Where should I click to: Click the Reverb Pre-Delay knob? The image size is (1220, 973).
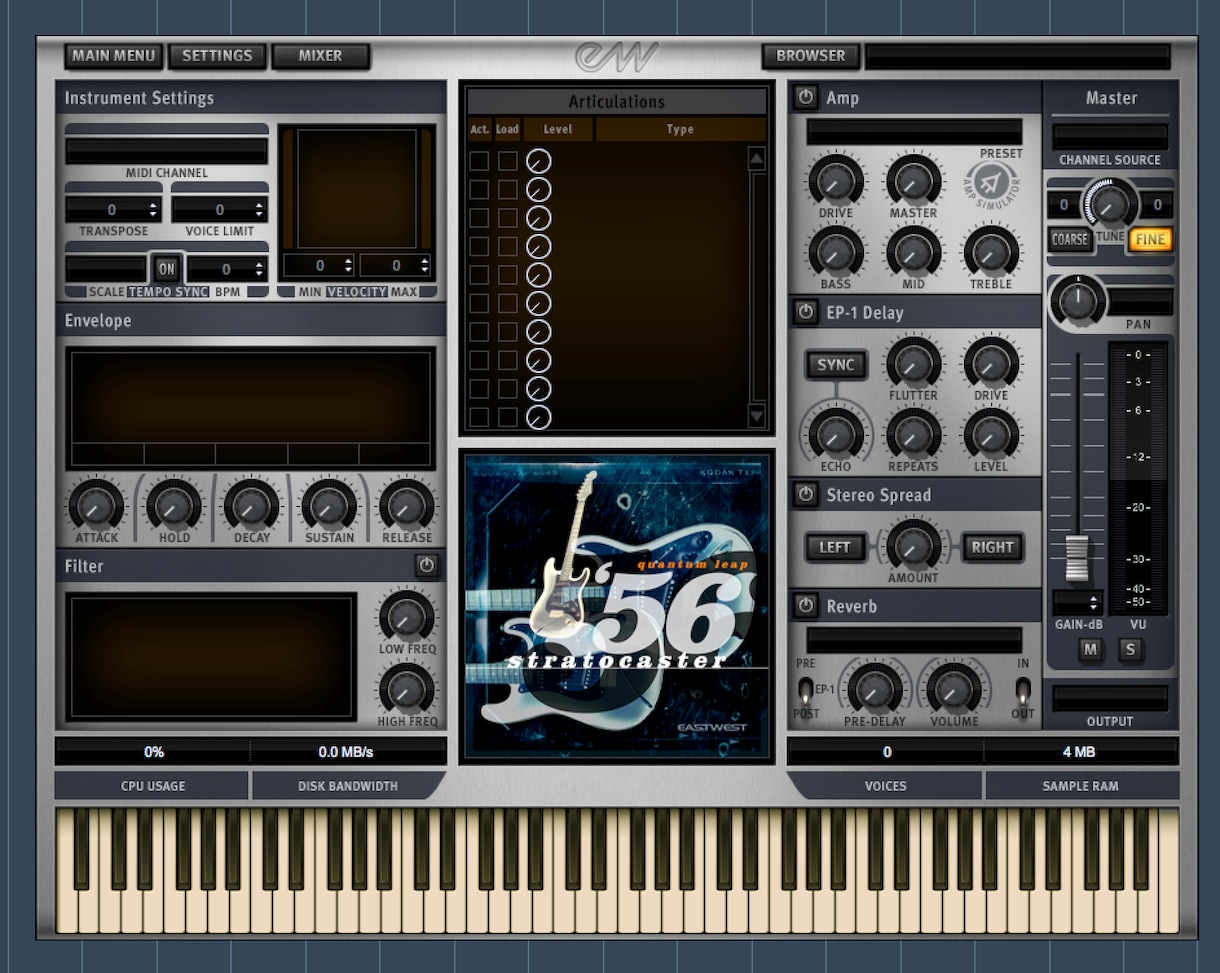pyautogui.click(x=873, y=689)
